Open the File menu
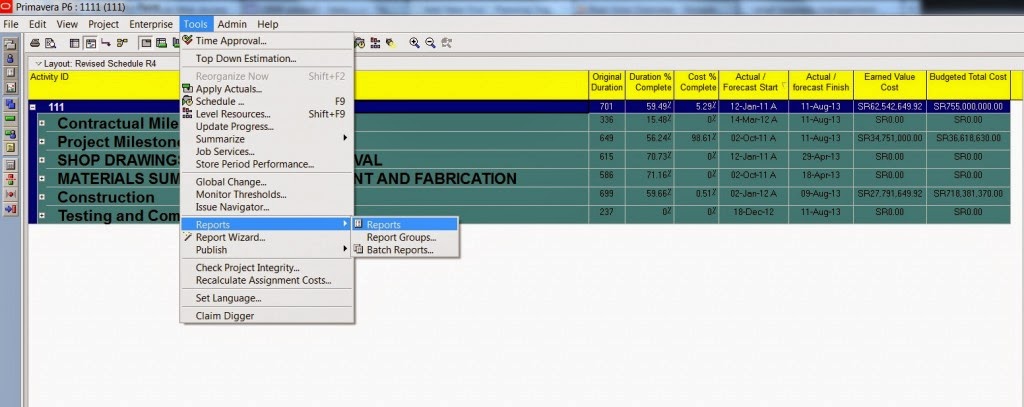The height and width of the screenshot is (407, 1024). 10,24
